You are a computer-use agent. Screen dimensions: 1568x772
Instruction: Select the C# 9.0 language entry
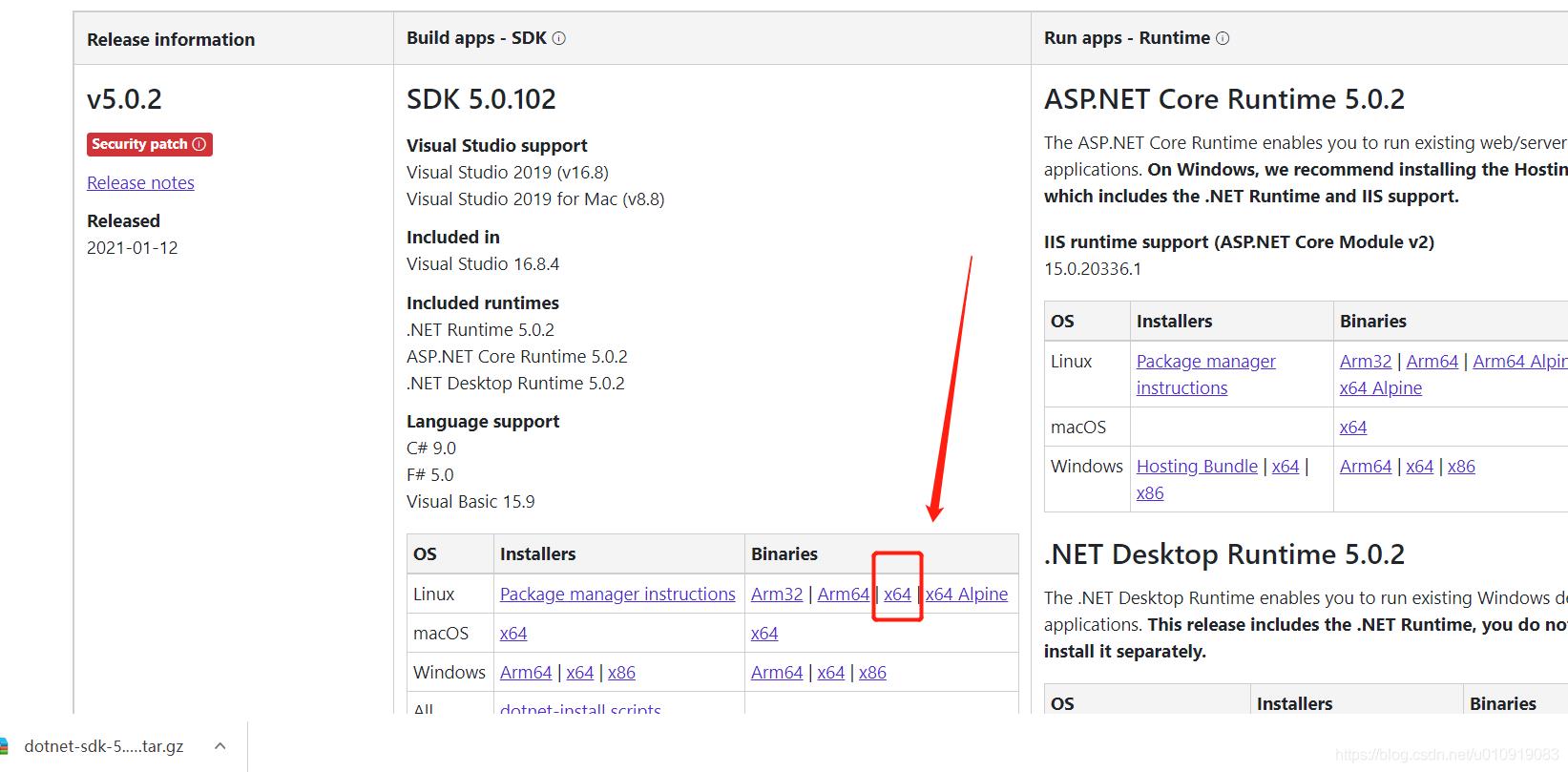point(431,448)
